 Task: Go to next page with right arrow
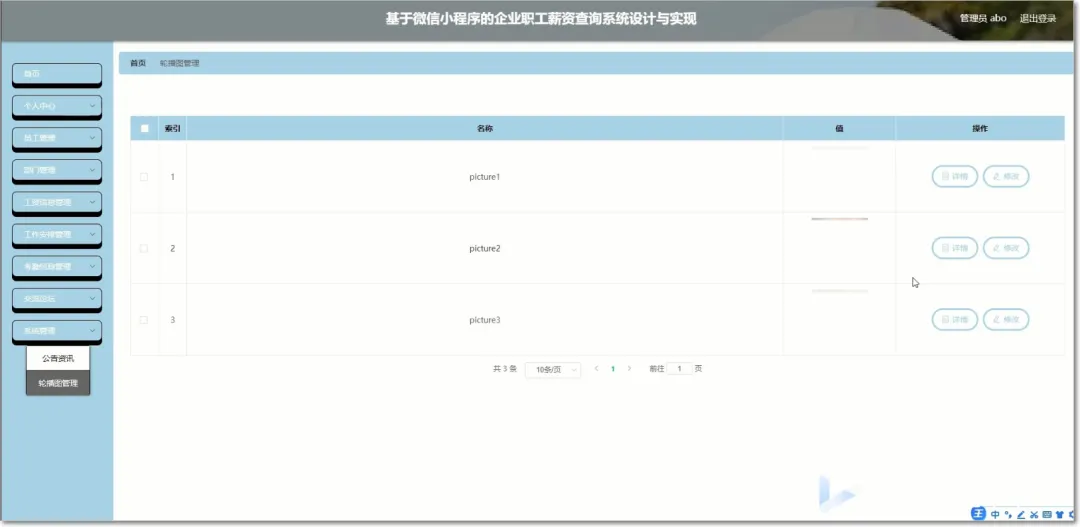pos(629,369)
